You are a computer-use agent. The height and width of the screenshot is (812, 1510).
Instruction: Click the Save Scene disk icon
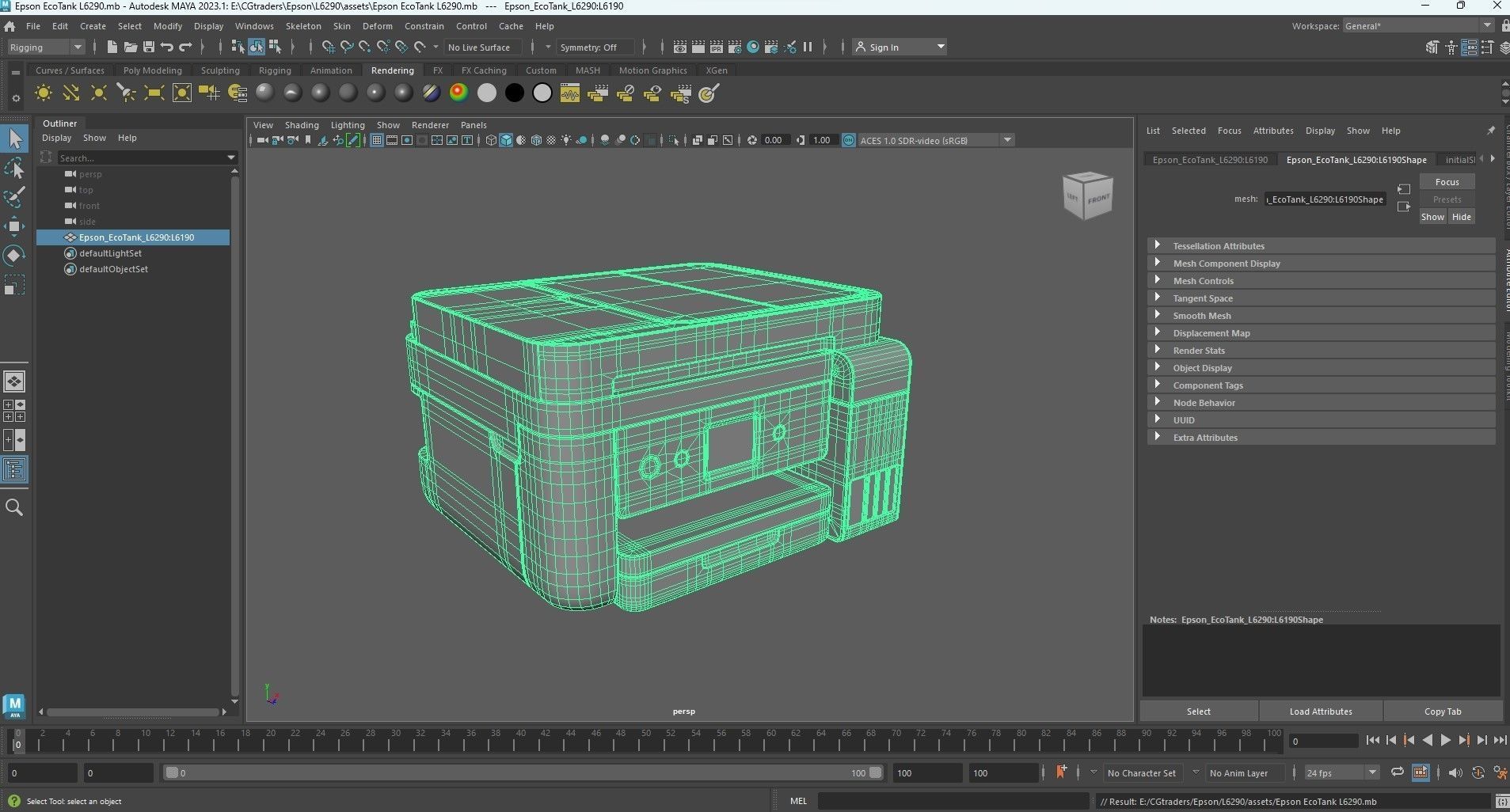[x=148, y=47]
